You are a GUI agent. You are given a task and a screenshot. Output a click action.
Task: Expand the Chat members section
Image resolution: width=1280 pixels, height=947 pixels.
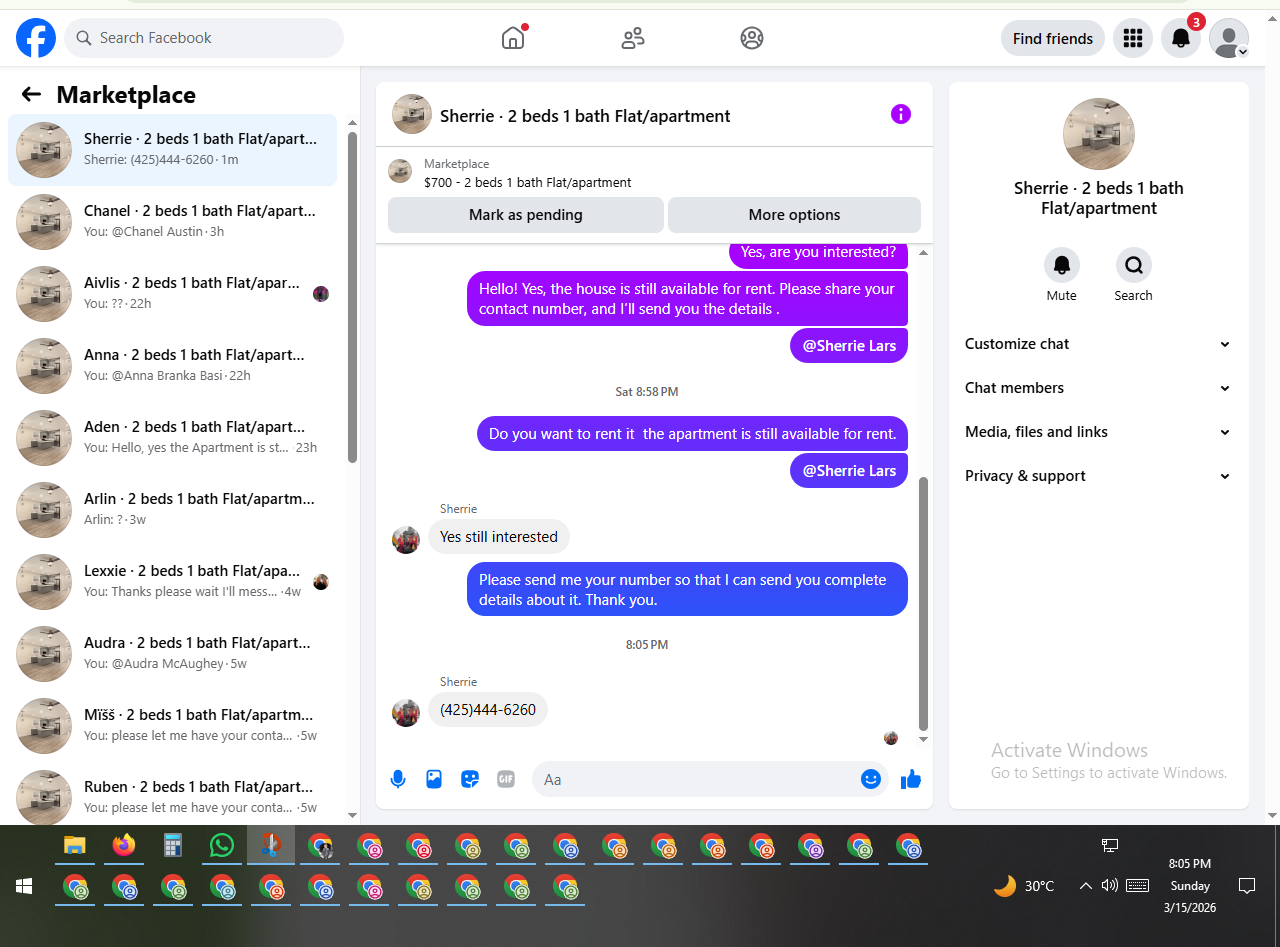tap(1099, 388)
